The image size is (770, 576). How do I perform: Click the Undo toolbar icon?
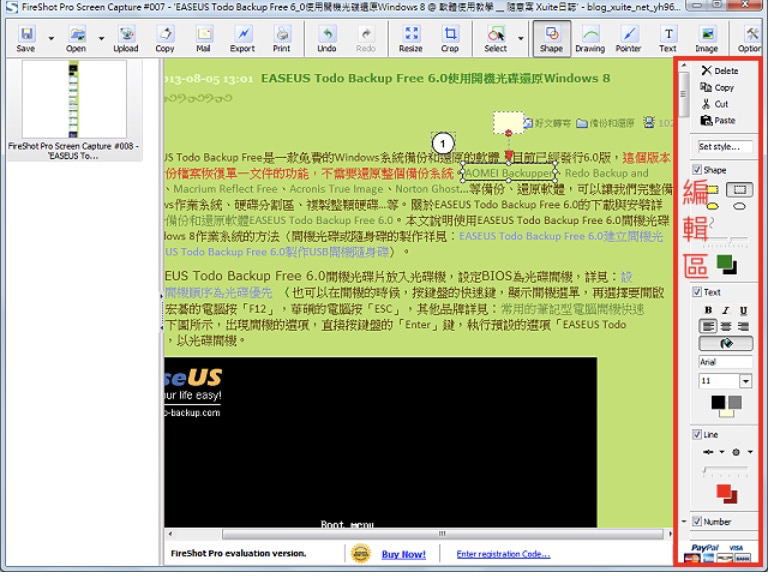pos(327,38)
